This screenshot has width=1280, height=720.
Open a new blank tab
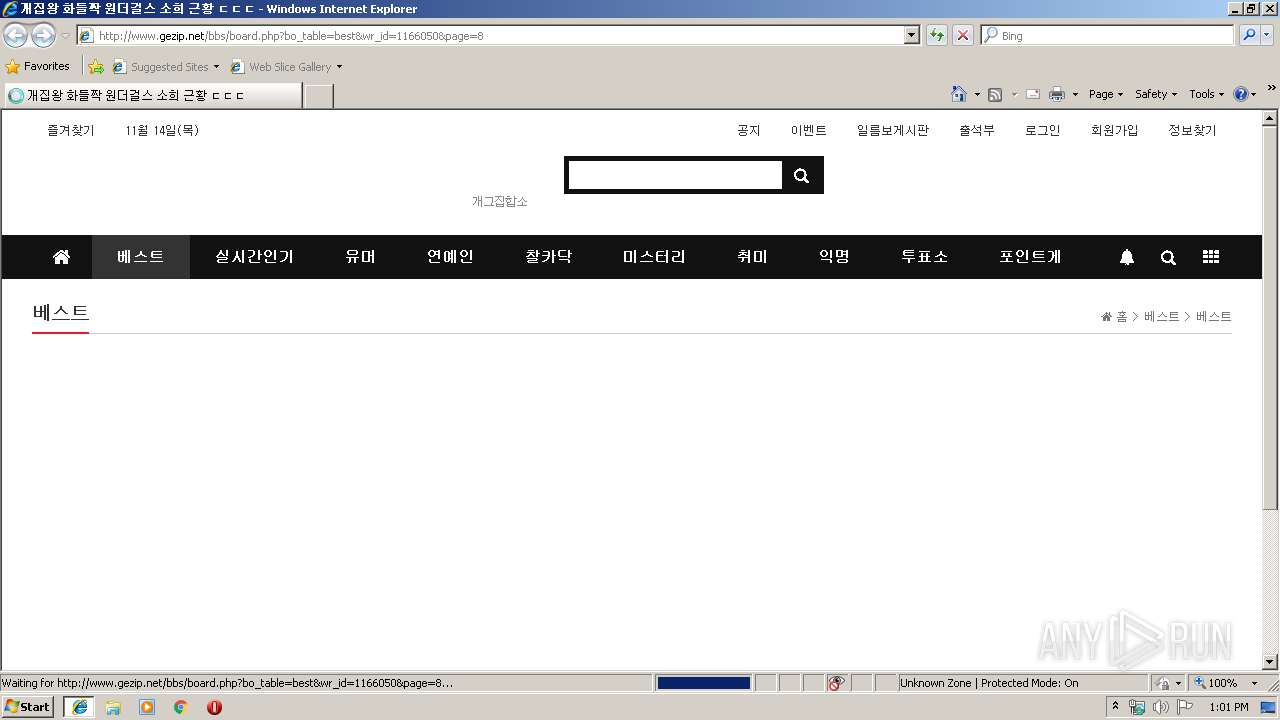(x=318, y=95)
